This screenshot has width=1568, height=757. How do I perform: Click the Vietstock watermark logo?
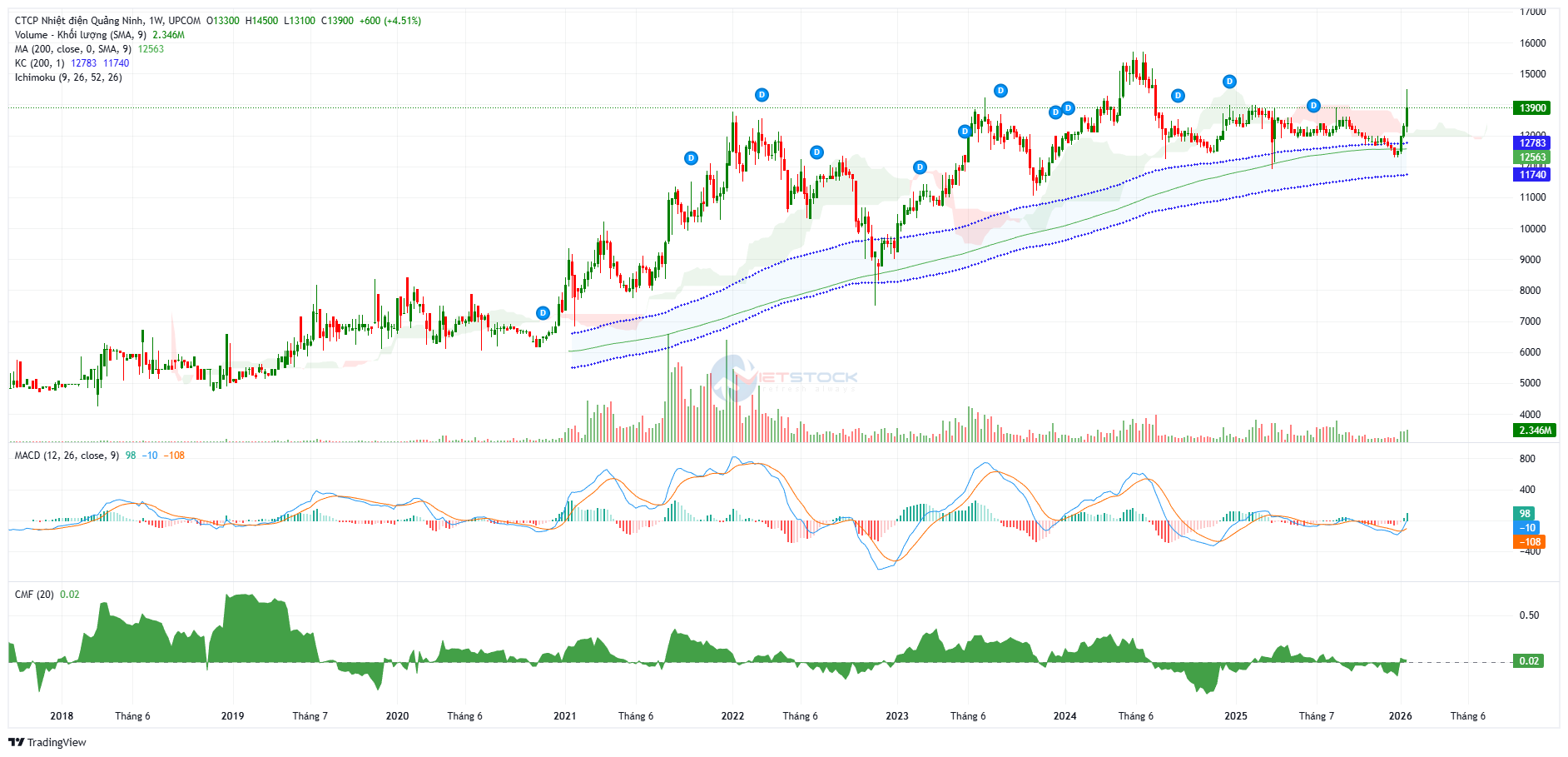(x=782, y=379)
